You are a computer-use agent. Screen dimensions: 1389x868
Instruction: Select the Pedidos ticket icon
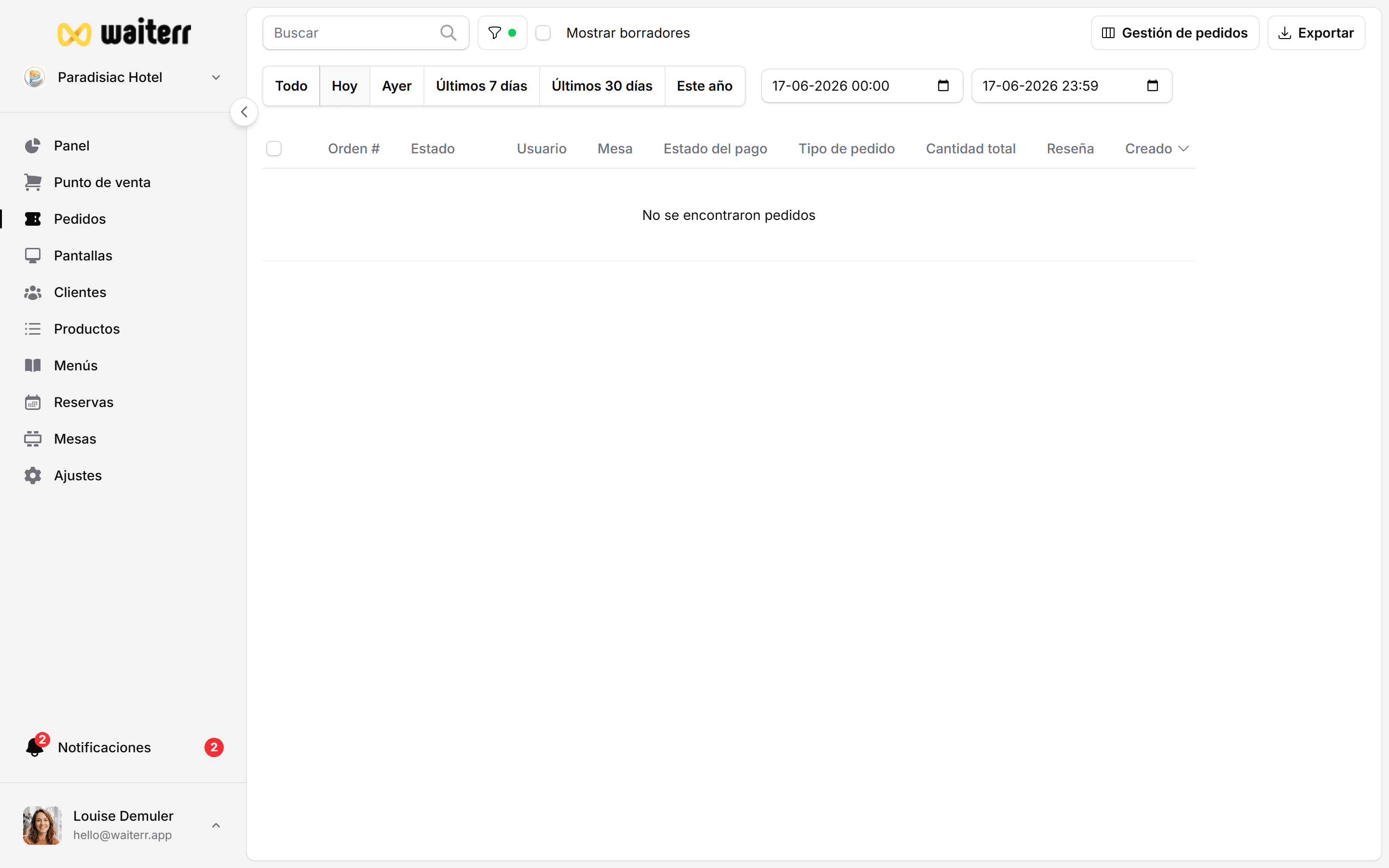point(33,219)
